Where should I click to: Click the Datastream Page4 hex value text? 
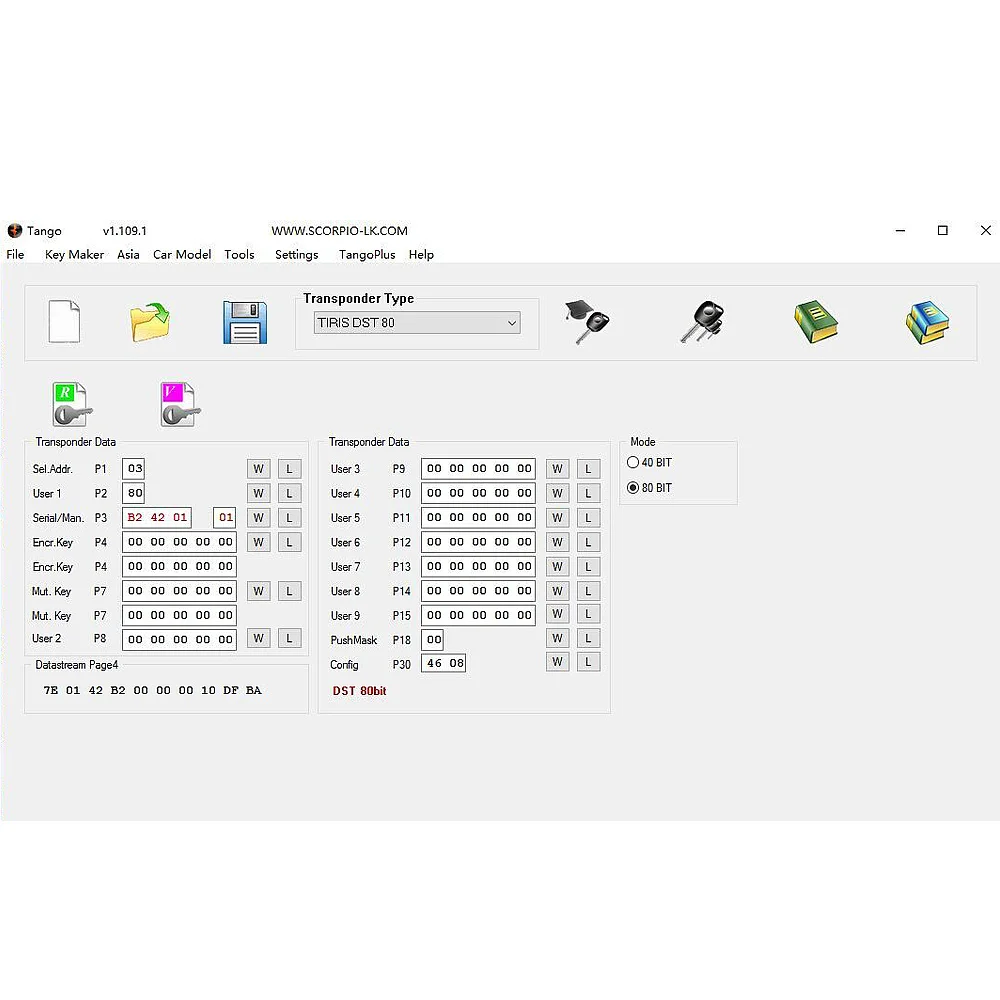[x=152, y=690]
